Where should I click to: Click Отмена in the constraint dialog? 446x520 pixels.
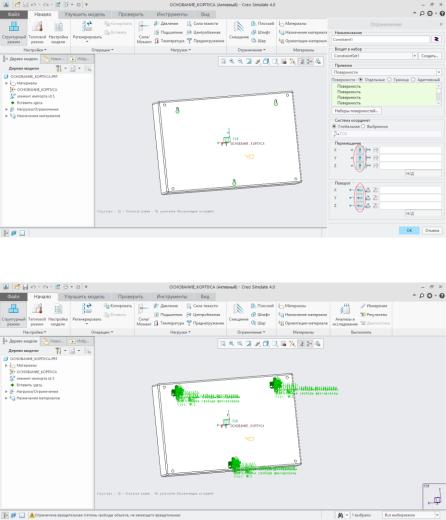click(x=432, y=230)
